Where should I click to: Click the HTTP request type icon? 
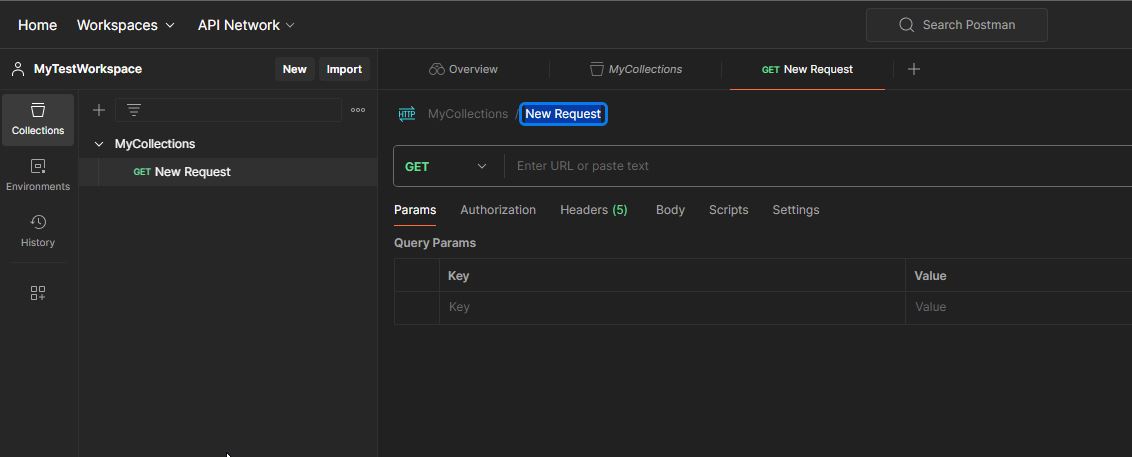(407, 114)
